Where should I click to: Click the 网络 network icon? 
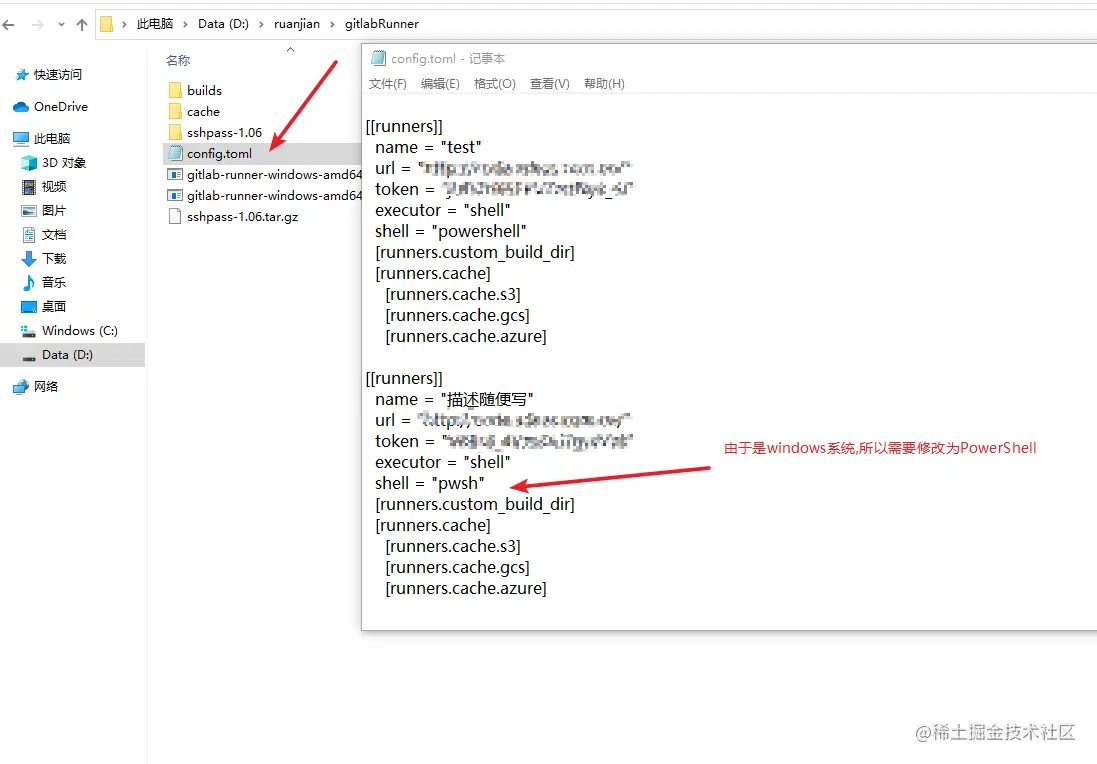click(21, 387)
